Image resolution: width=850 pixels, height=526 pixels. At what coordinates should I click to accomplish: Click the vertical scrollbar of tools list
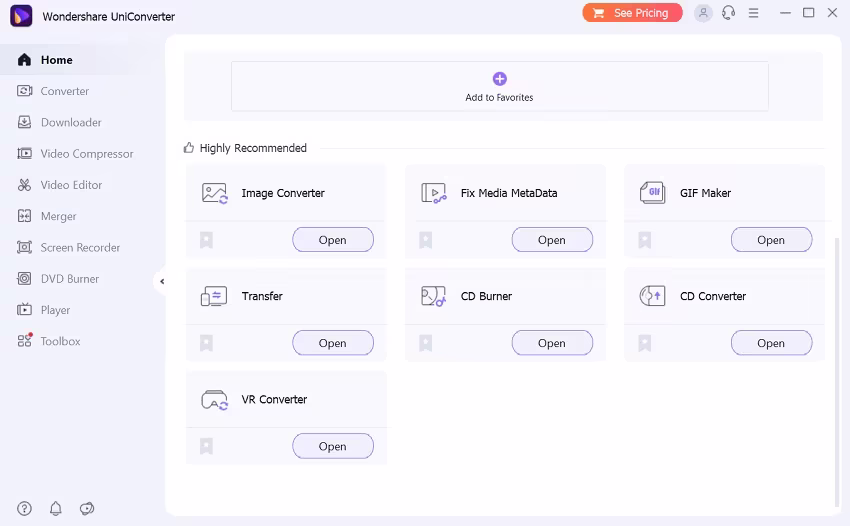tap(837, 371)
